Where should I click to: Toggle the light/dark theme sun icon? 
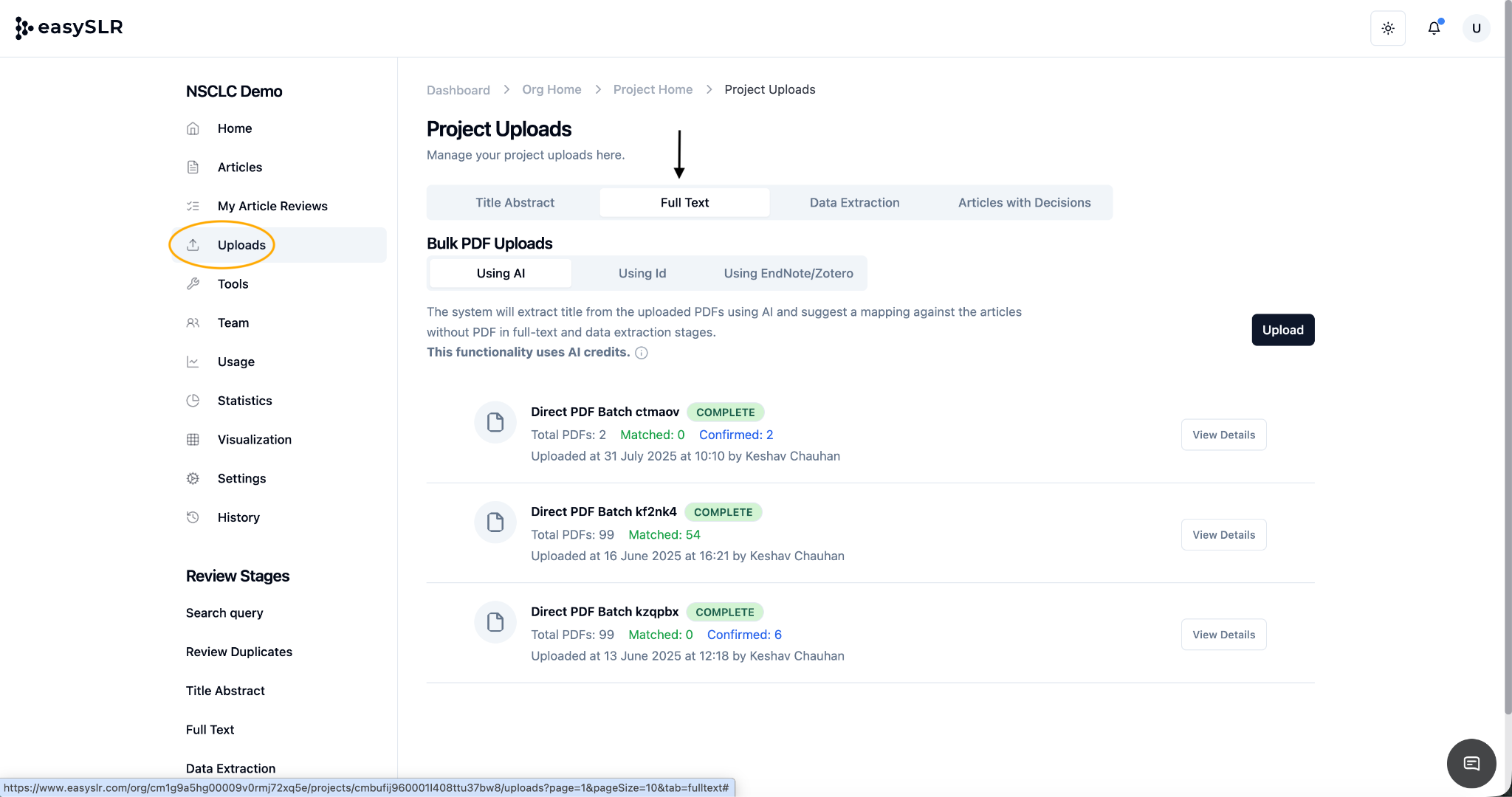tap(1388, 29)
